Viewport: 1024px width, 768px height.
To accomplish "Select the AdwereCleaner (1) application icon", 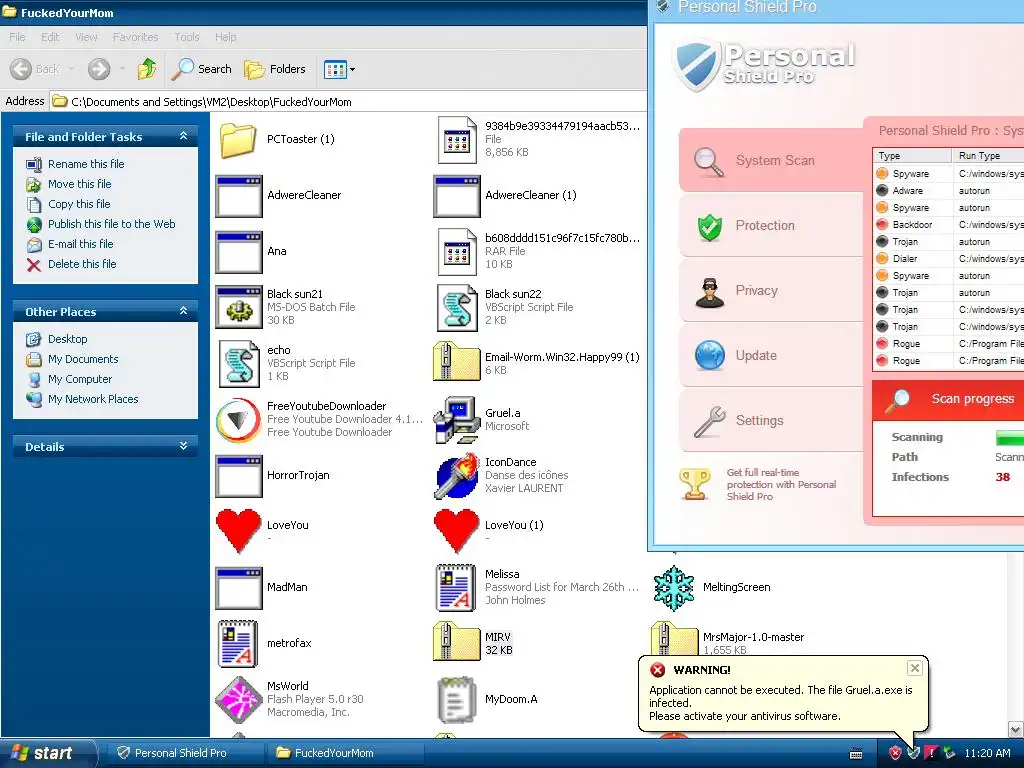I will pyautogui.click(x=457, y=196).
